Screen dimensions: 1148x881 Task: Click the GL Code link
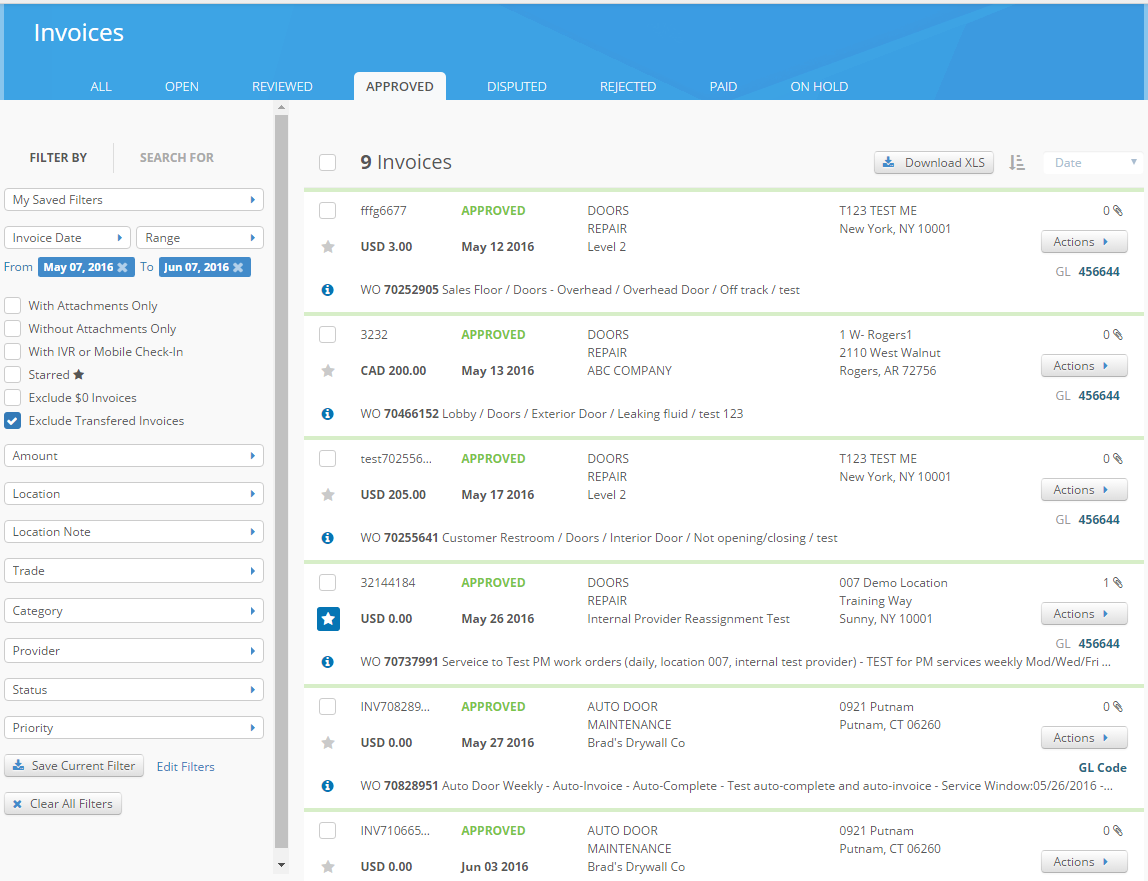pos(1103,767)
